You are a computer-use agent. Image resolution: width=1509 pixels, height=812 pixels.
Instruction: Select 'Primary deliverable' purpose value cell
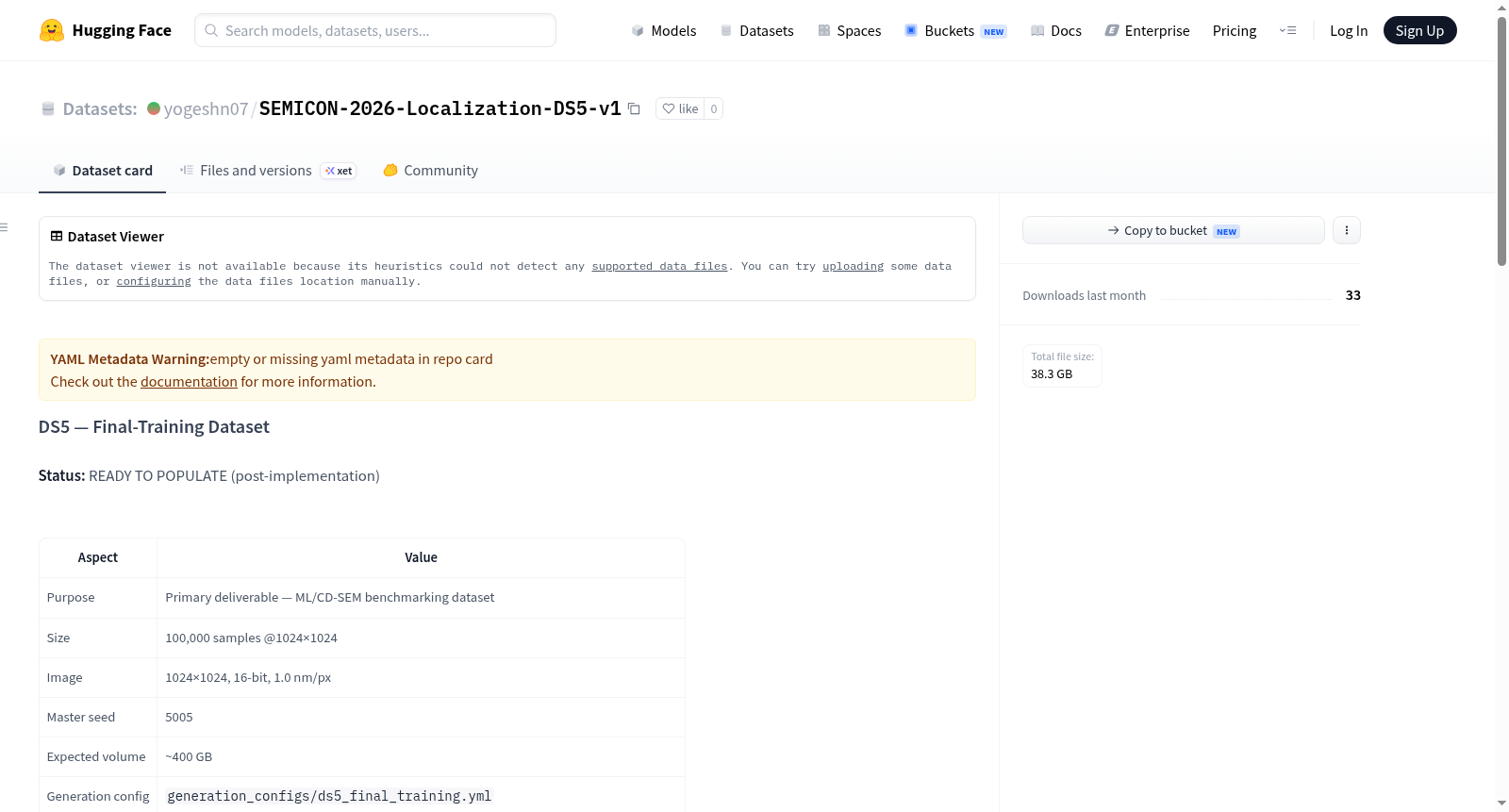(421, 598)
